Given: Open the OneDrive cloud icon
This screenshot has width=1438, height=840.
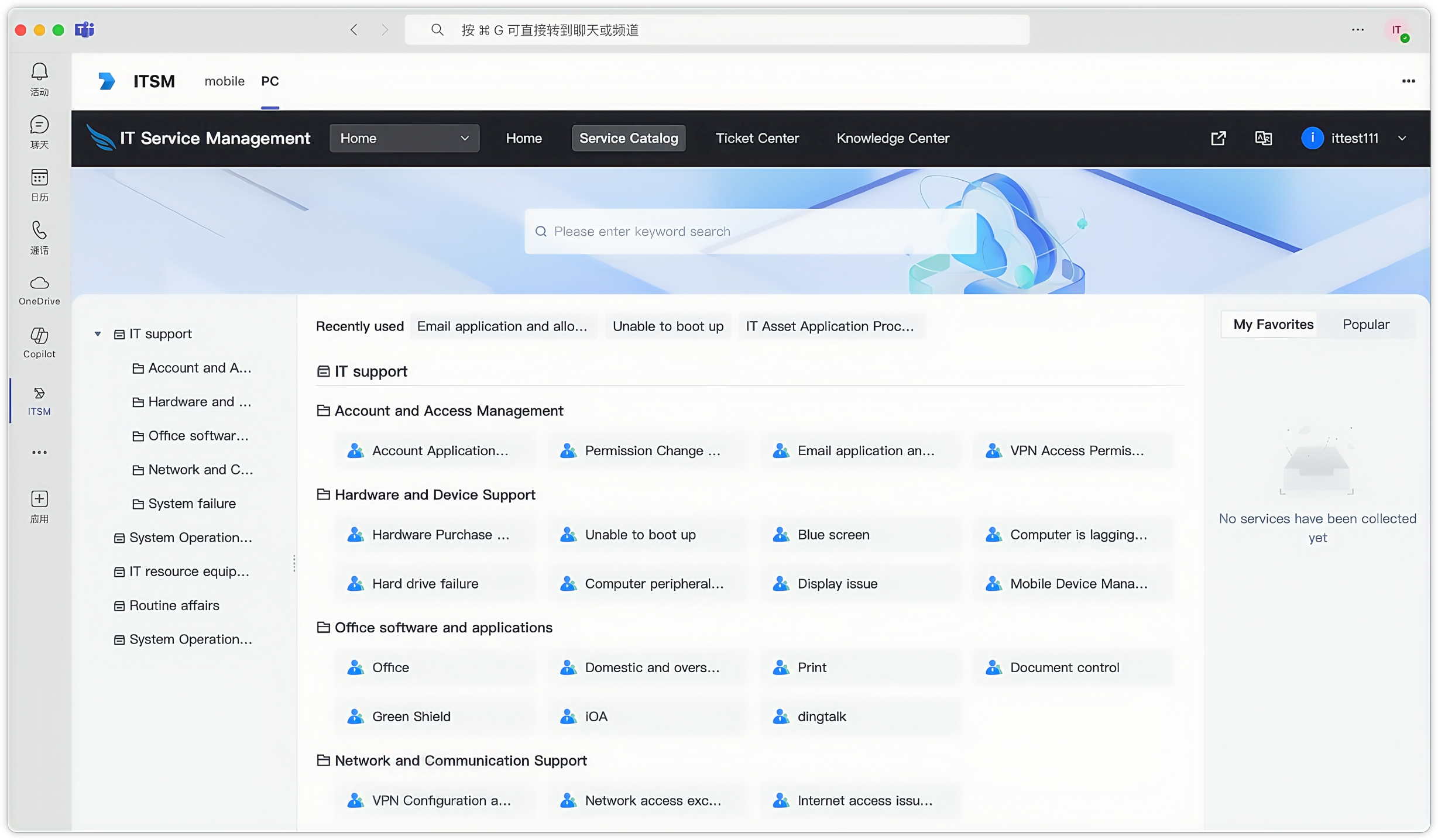Looking at the screenshot, I should pyautogui.click(x=39, y=283).
